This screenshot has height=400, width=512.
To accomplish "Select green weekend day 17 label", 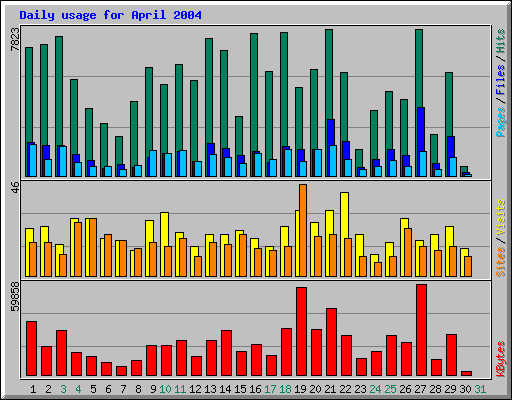I will (270, 389).
